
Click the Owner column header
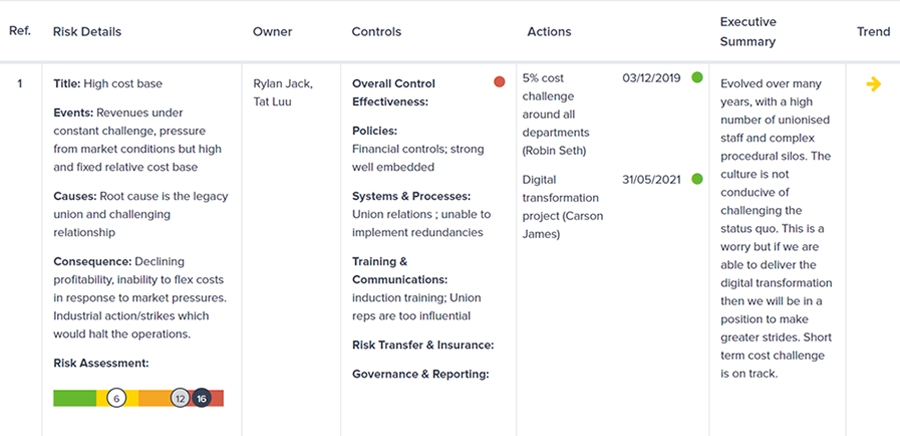tap(273, 32)
